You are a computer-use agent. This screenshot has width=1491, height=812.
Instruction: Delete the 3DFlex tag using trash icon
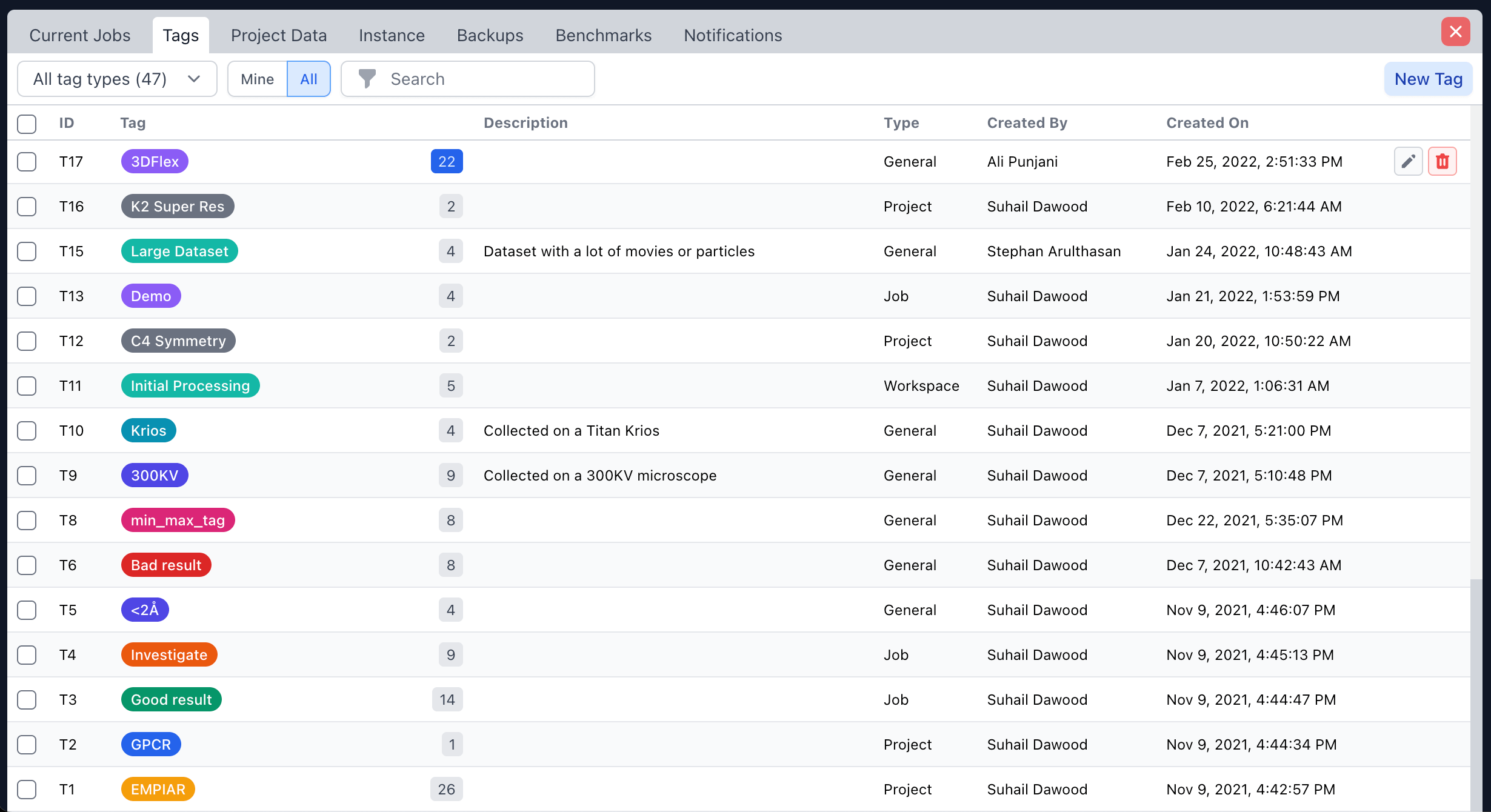click(x=1443, y=161)
